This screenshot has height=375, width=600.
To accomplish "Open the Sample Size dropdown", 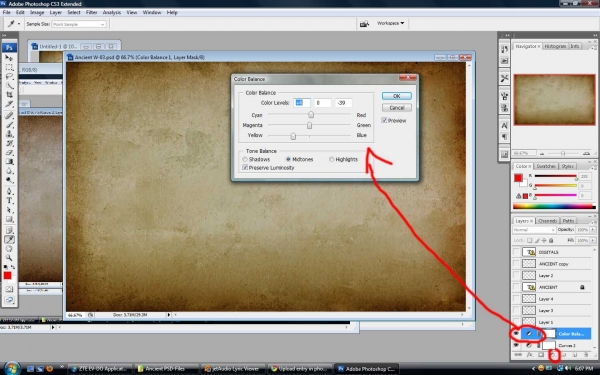I will (x=78, y=24).
